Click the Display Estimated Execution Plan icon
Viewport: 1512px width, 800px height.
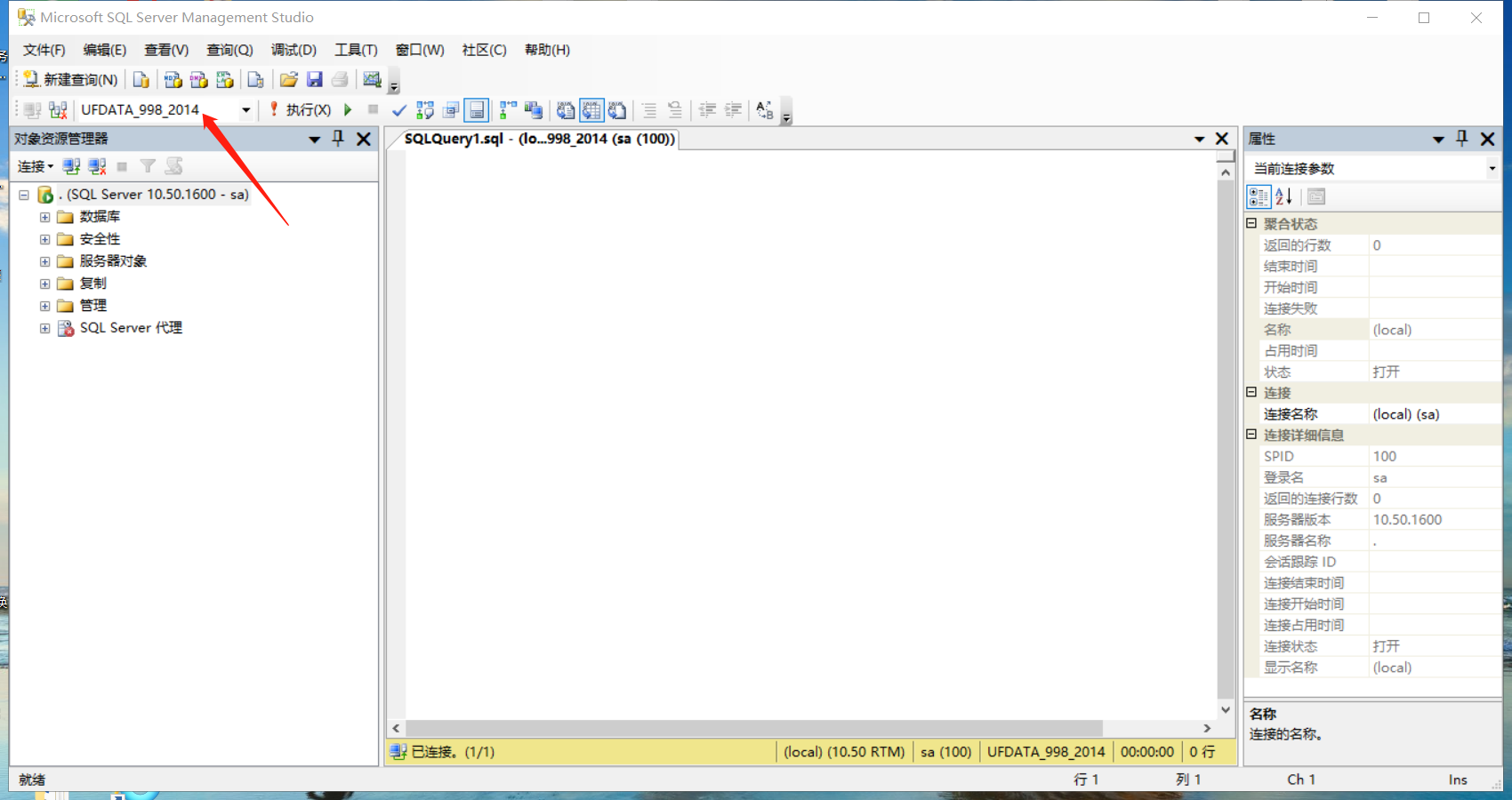tap(425, 110)
